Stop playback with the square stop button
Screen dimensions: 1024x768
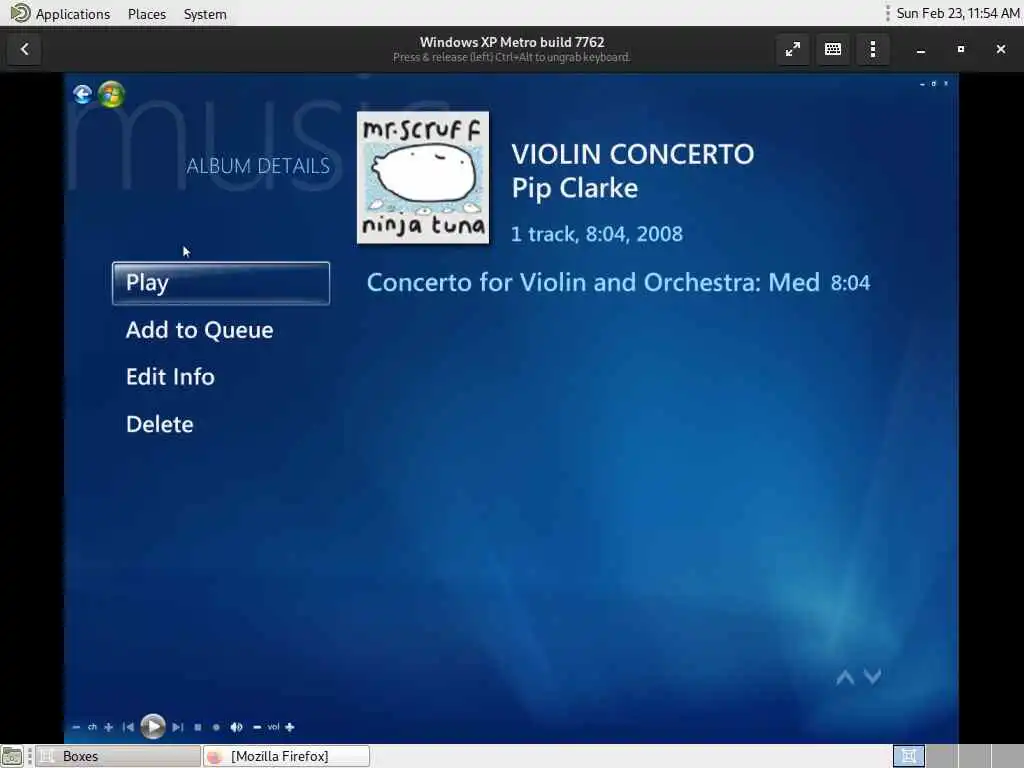point(198,727)
